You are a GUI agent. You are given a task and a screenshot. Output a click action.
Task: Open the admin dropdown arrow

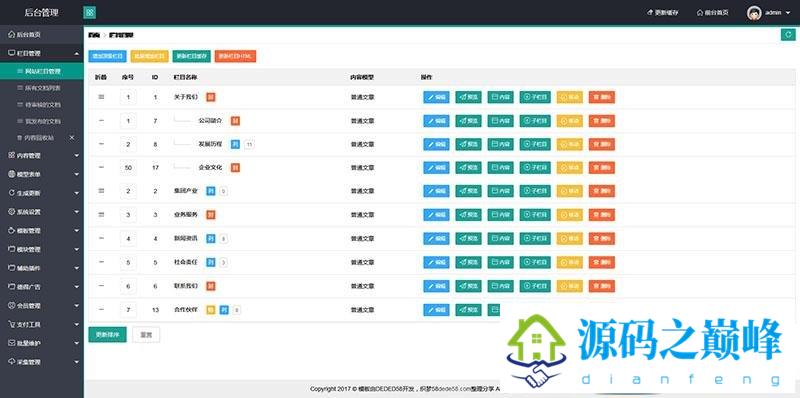coord(788,13)
